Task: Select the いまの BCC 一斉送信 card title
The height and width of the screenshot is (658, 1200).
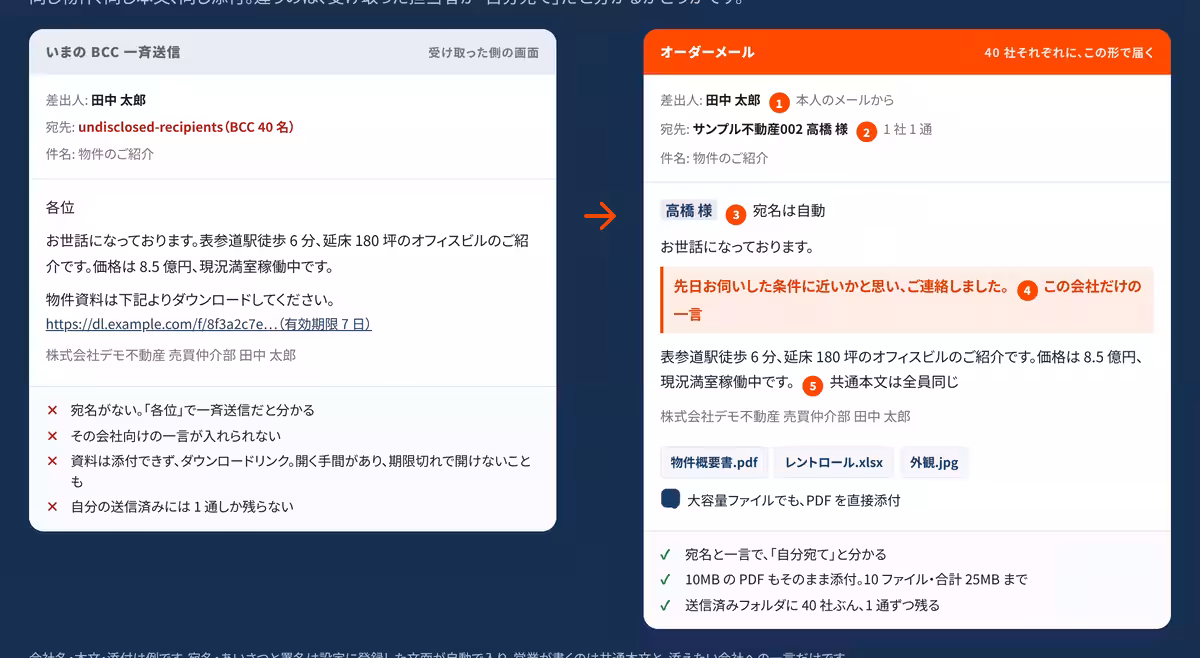Action: 113,51
